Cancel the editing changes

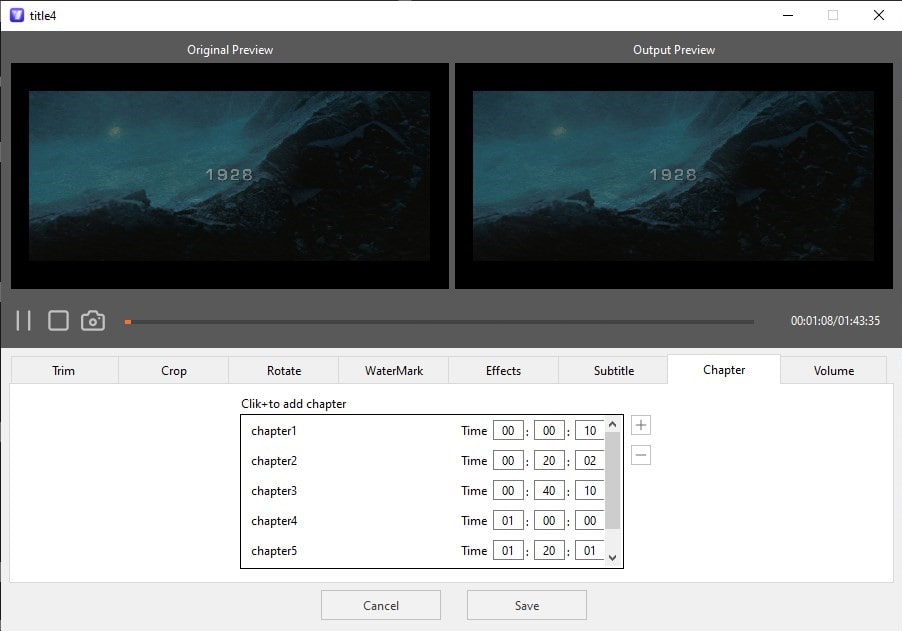(380, 604)
